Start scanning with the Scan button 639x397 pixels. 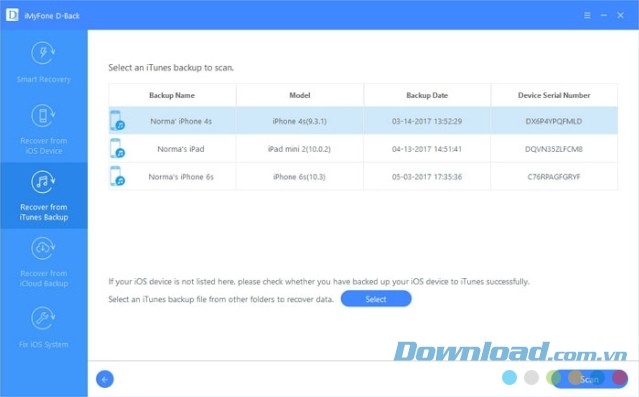(589, 379)
